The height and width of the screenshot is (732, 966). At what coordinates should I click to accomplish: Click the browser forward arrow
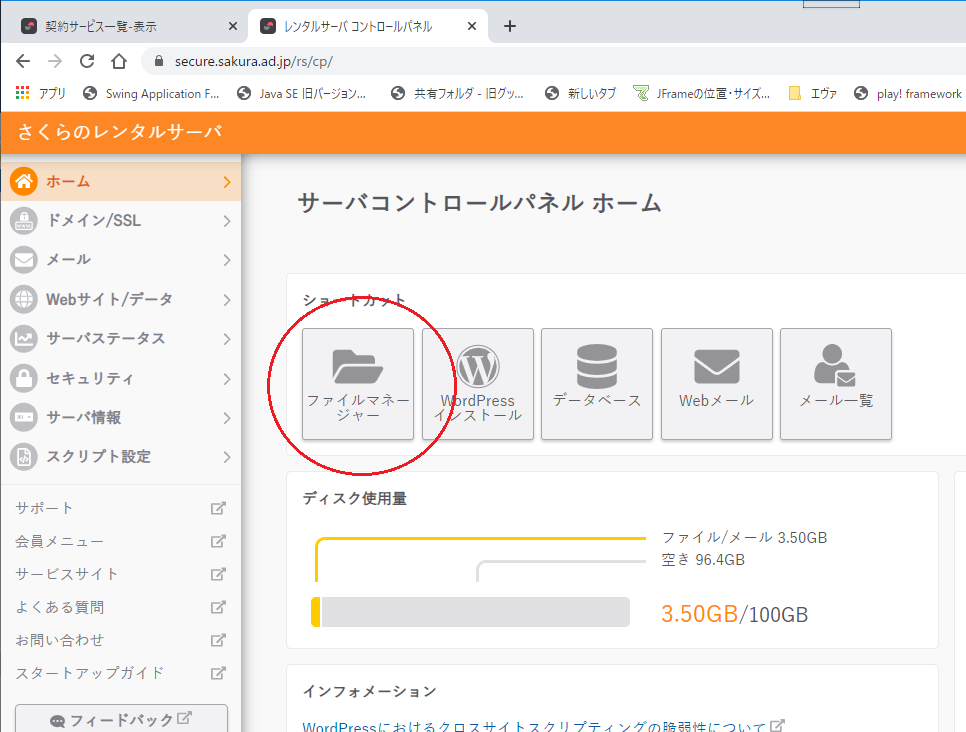pyautogui.click(x=55, y=61)
